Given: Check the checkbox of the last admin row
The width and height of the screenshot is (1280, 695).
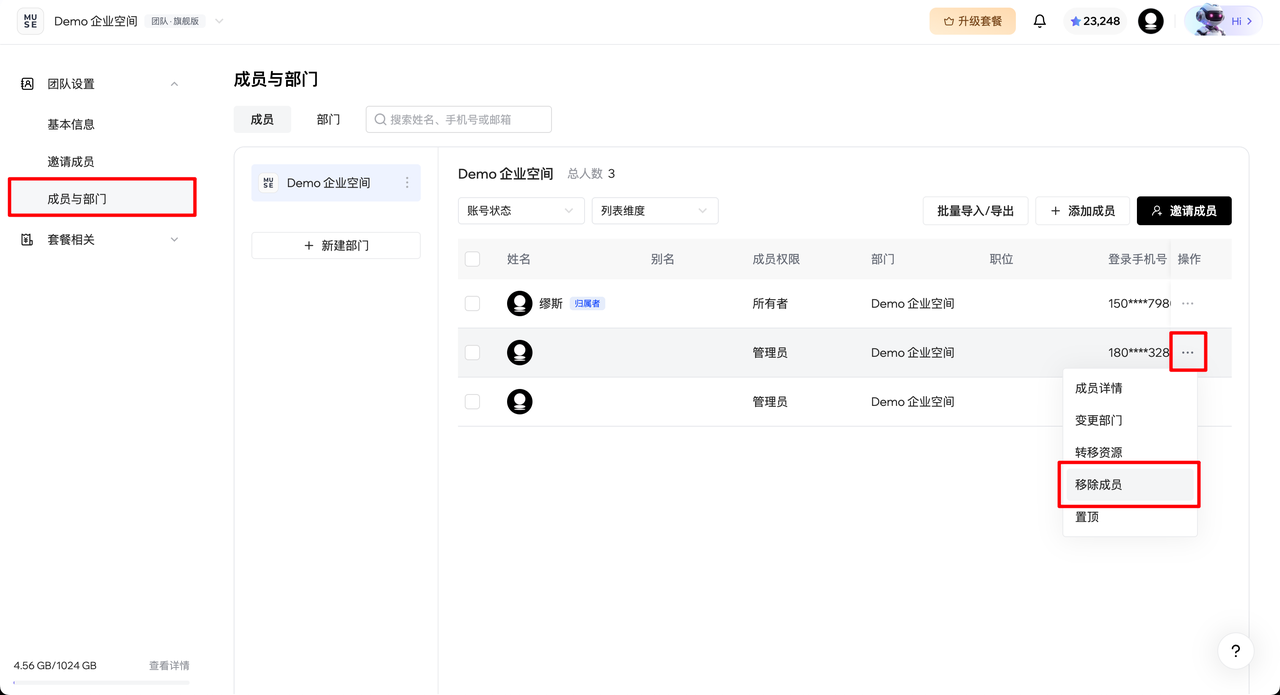Looking at the screenshot, I should point(472,401).
